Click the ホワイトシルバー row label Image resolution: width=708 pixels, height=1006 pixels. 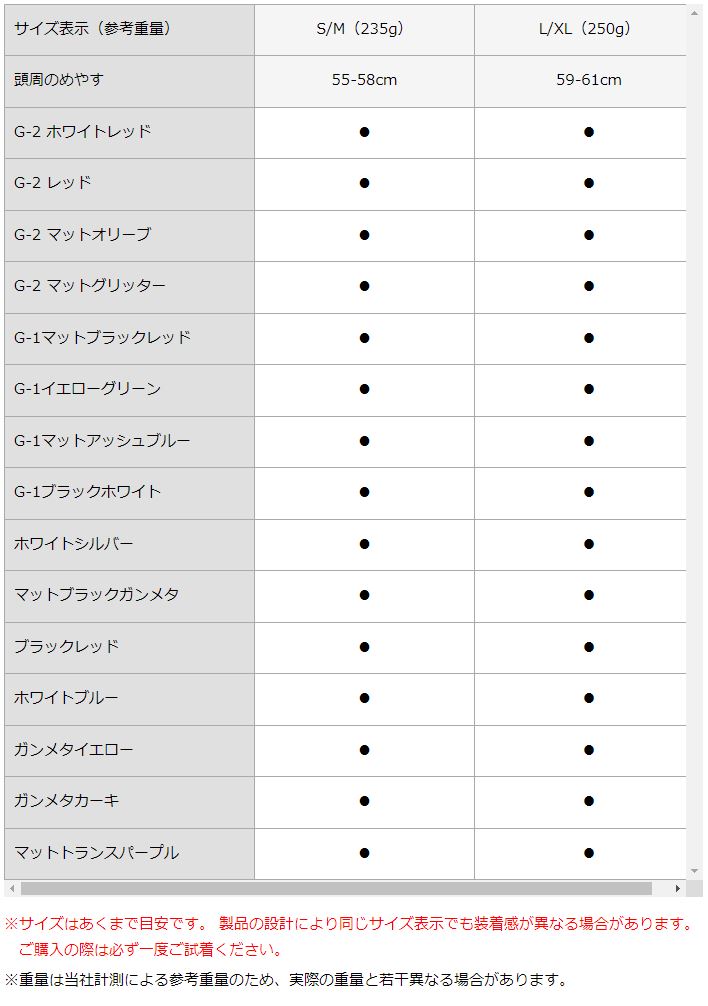pos(130,544)
